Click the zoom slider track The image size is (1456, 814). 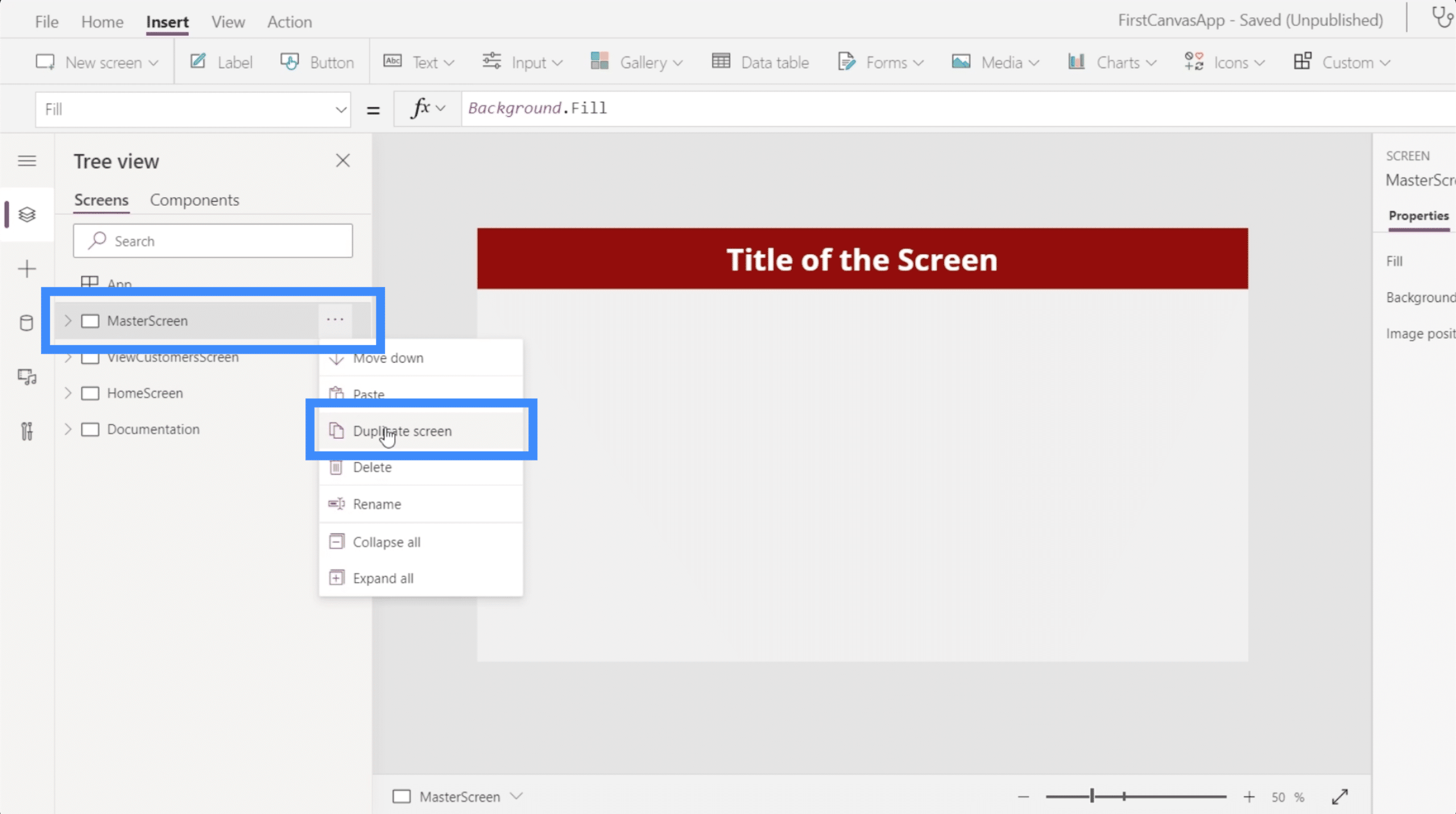tap(1136, 796)
